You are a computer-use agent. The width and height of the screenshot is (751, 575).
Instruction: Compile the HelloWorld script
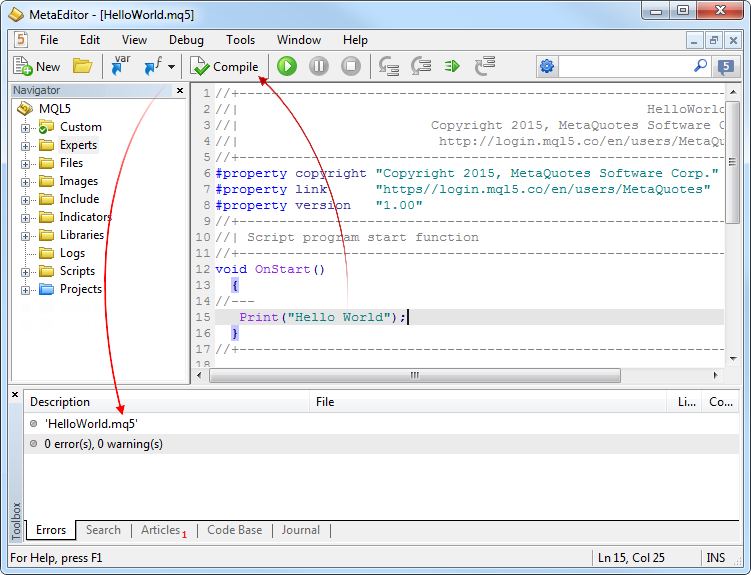226,66
